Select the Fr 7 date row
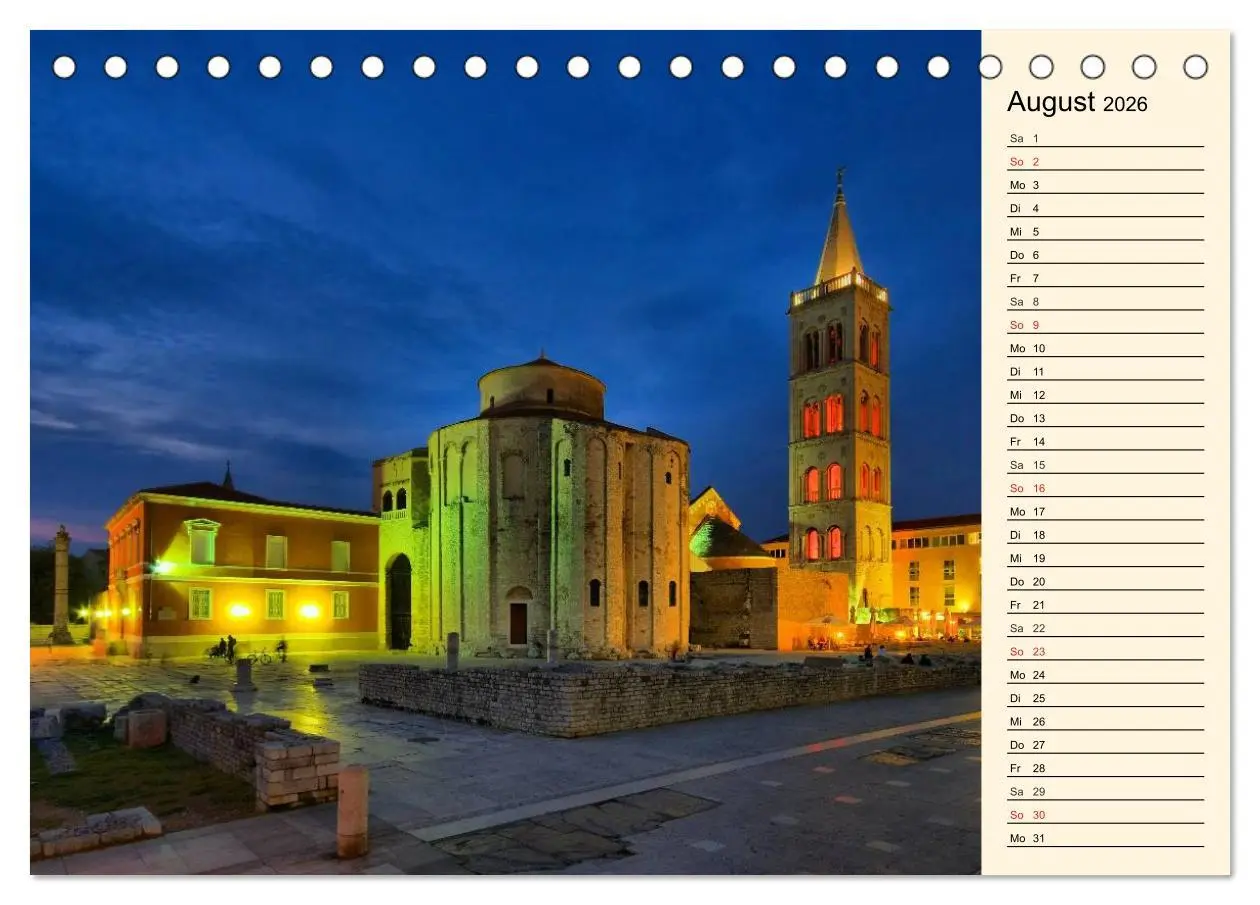The height and width of the screenshot is (905, 1260). click(x=1105, y=278)
